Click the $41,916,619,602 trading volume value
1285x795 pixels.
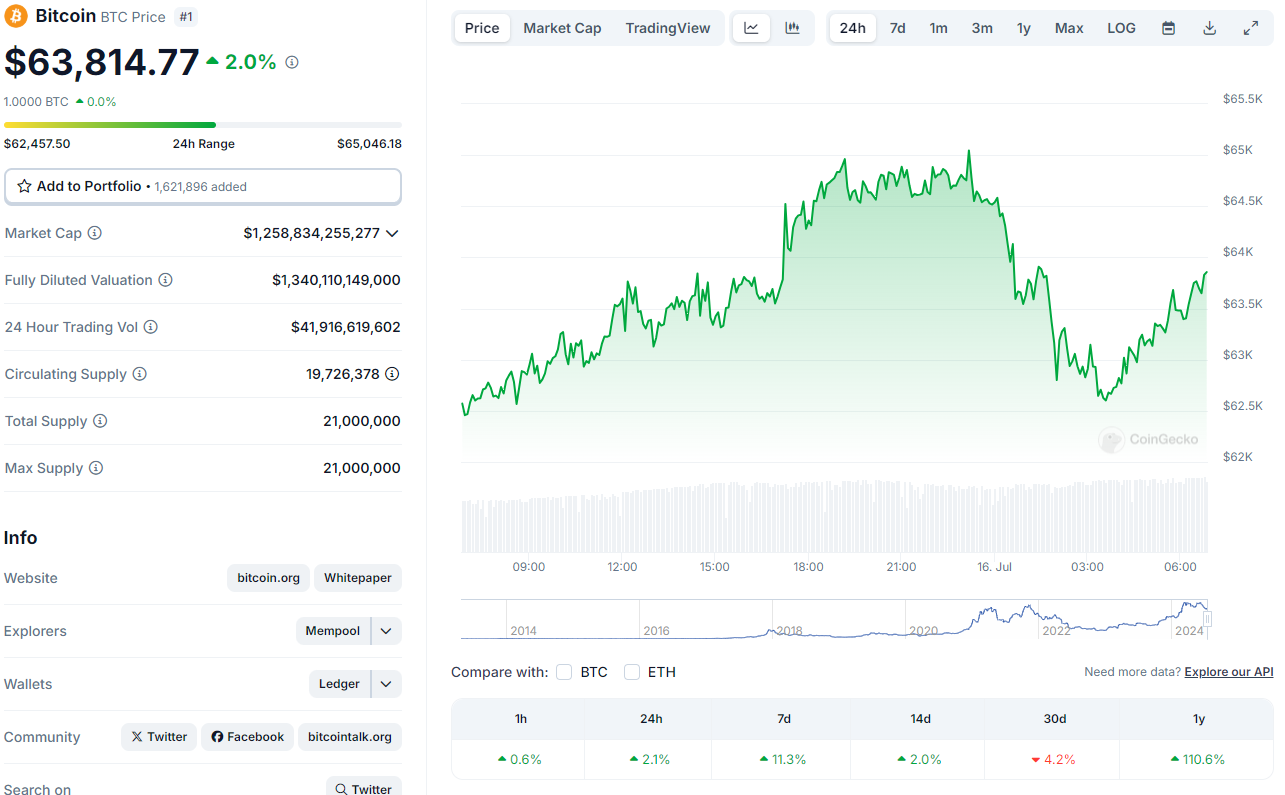click(x=346, y=327)
